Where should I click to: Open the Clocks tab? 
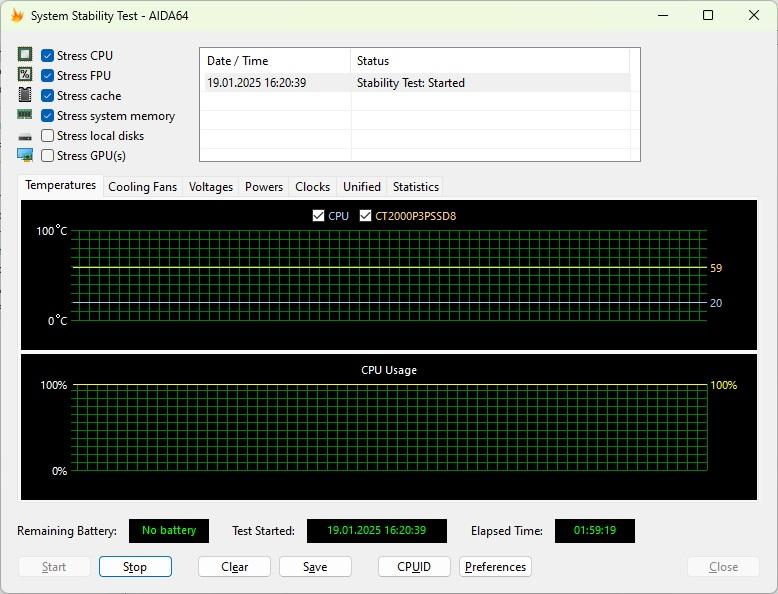312,187
